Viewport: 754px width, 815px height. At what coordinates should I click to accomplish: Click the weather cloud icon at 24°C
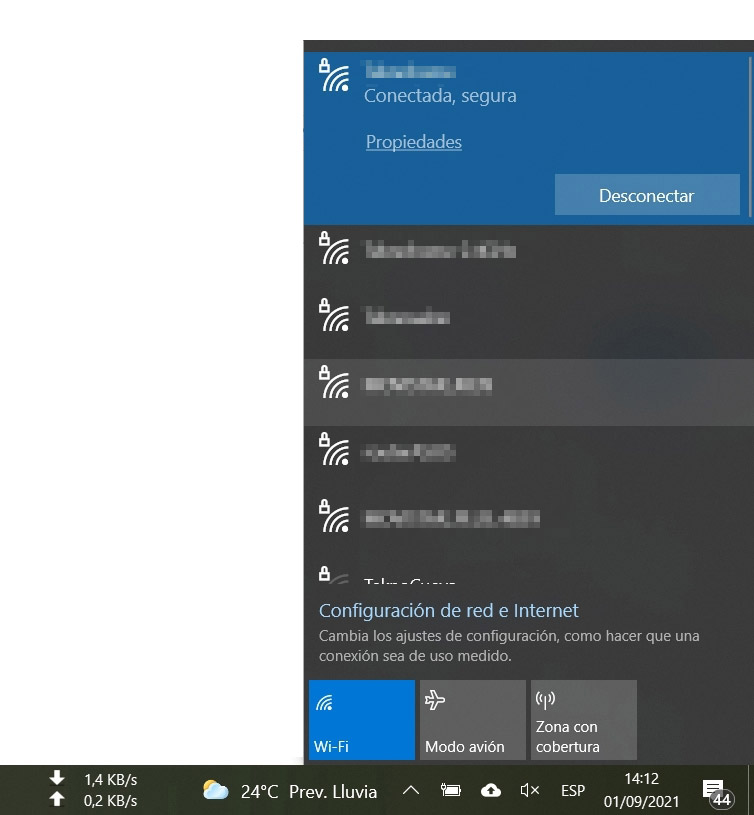tap(215, 791)
